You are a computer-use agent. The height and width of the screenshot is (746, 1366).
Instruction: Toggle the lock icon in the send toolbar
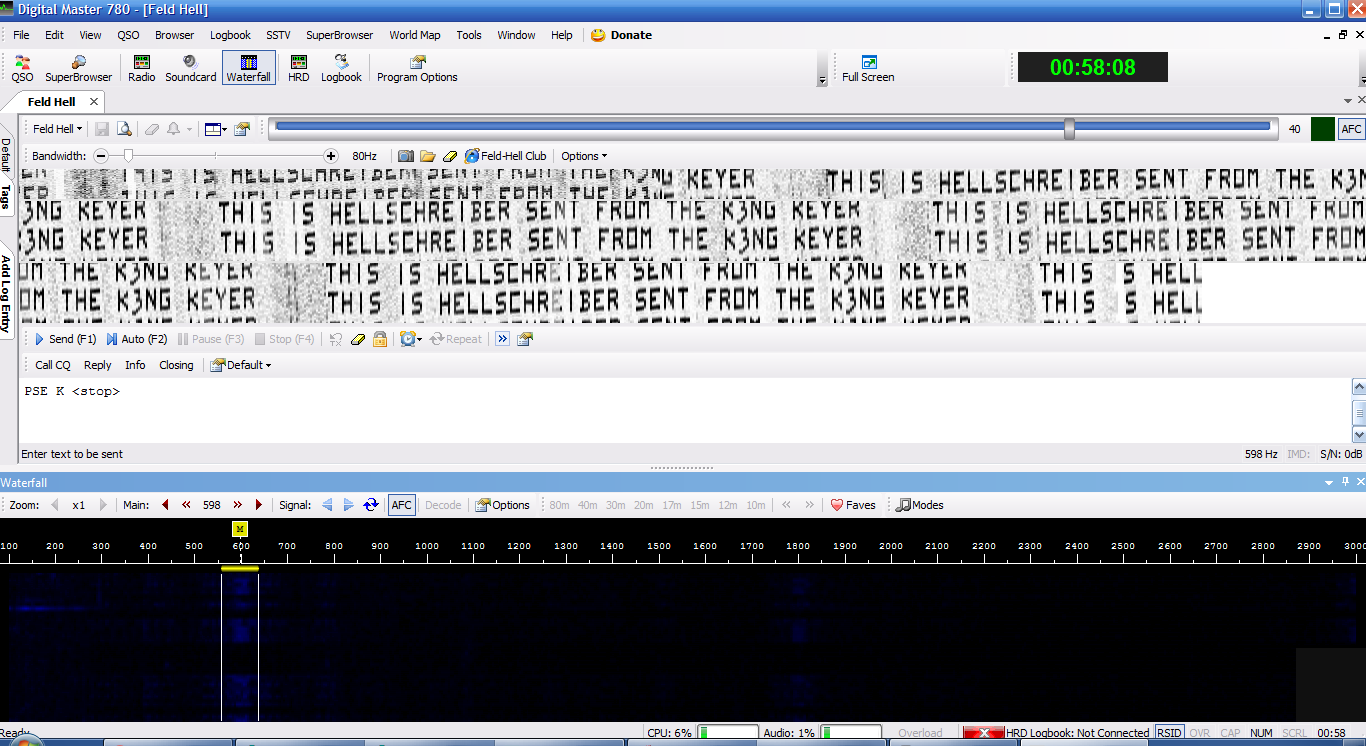[380, 339]
